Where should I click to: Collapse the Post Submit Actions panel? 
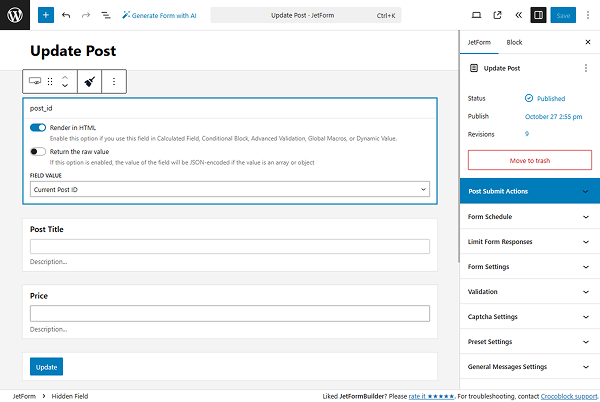[x=530, y=191]
